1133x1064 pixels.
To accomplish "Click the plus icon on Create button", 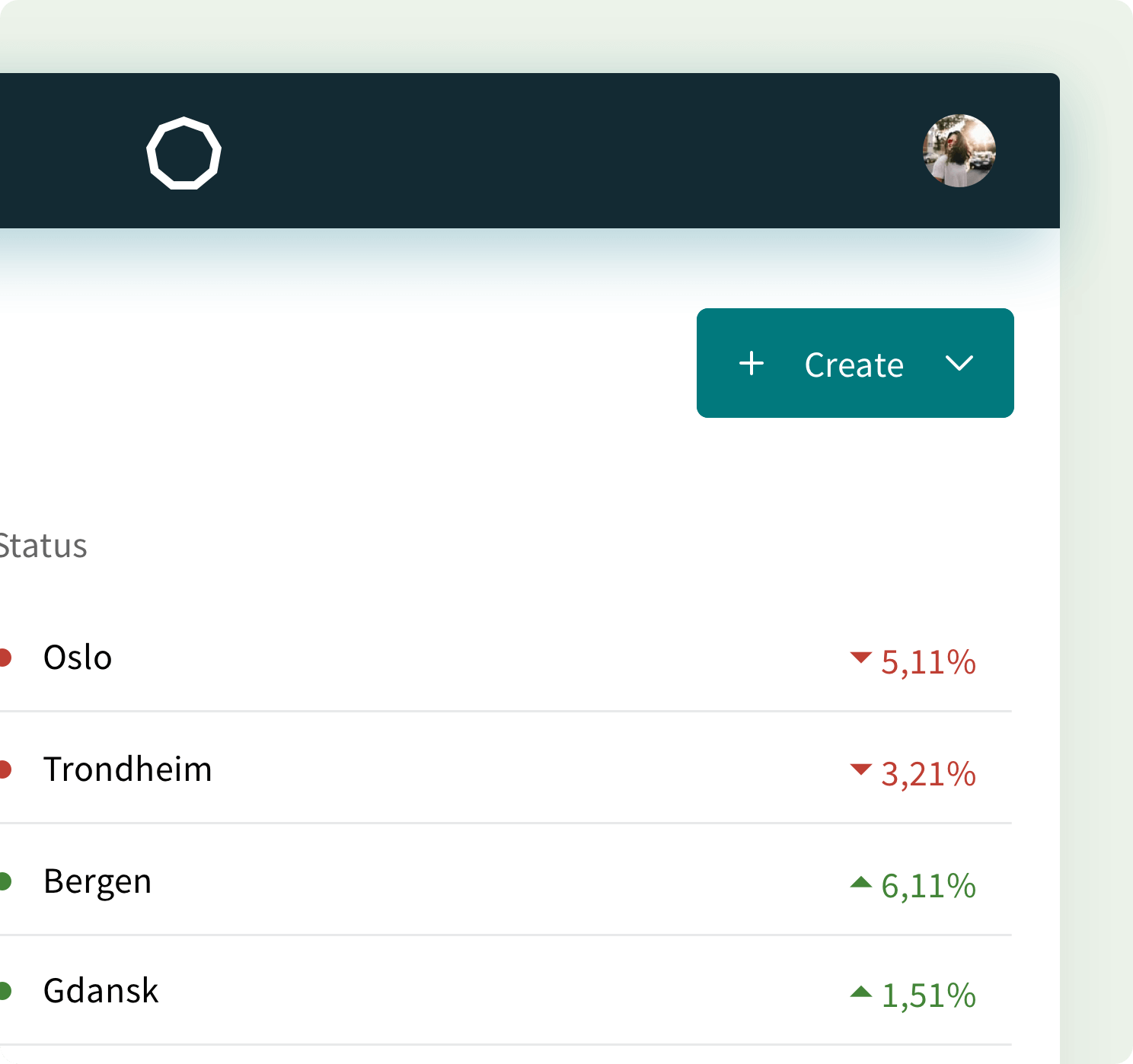I will [752, 363].
